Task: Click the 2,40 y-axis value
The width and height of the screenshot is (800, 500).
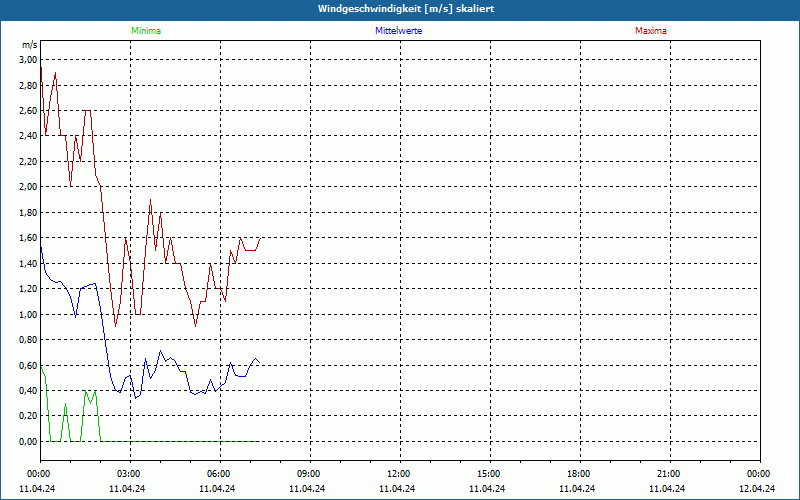Action: pyautogui.click(x=28, y=136)
